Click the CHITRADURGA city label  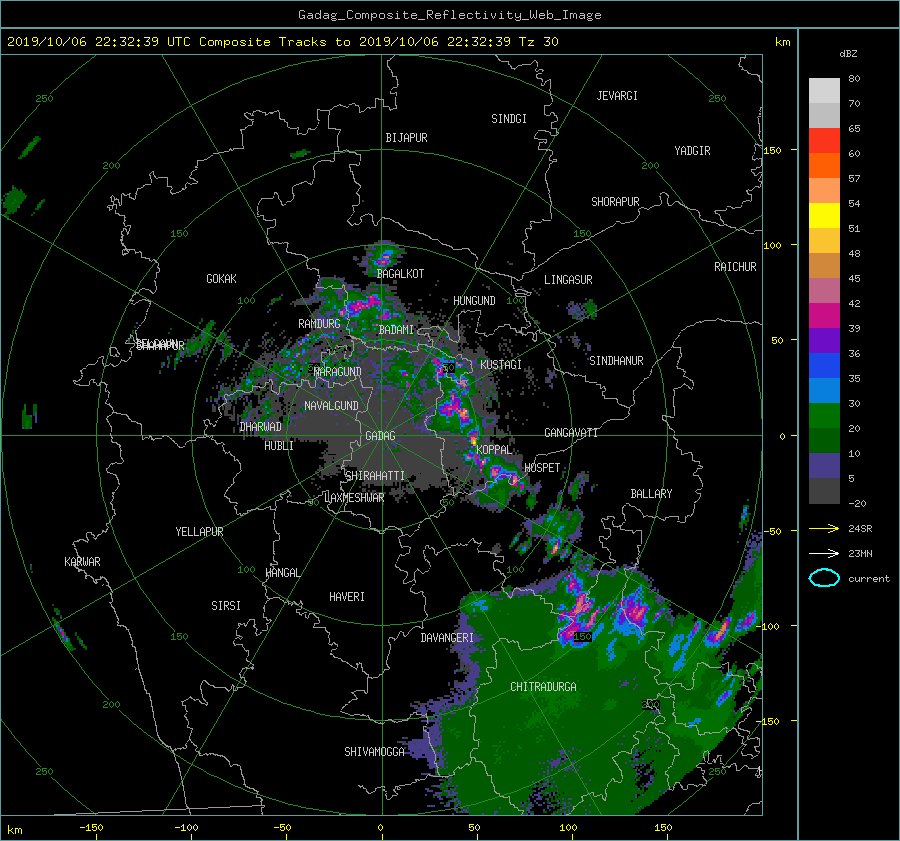[543, 687]
